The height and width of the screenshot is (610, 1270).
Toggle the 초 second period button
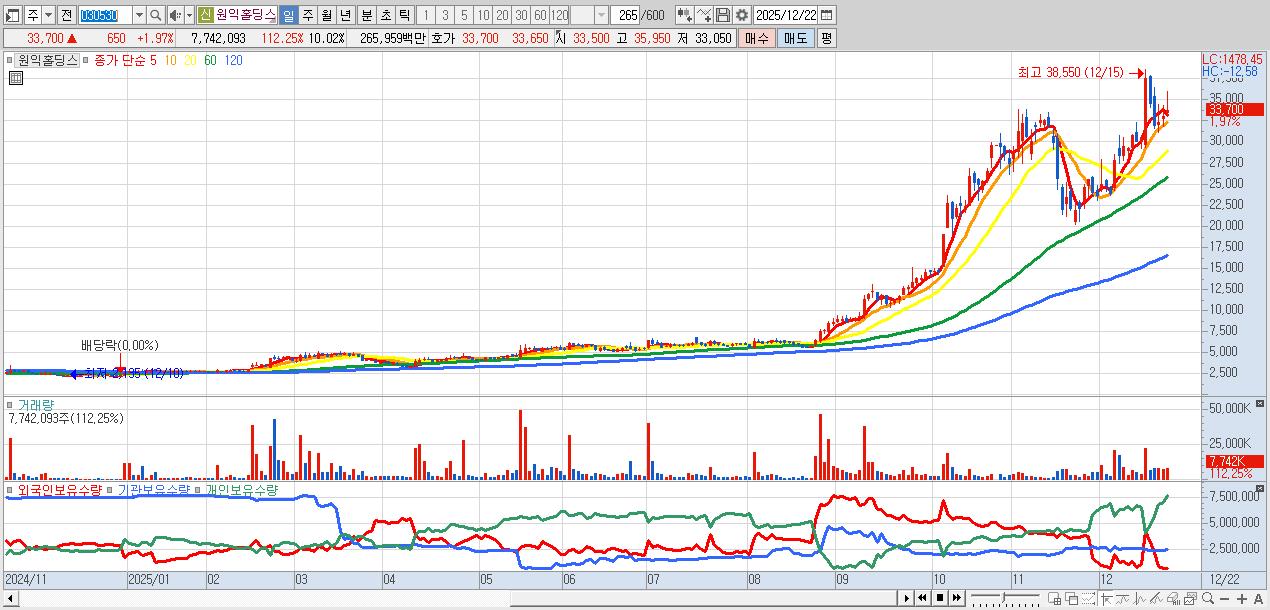pyautogui.click(x=385, y=15)
